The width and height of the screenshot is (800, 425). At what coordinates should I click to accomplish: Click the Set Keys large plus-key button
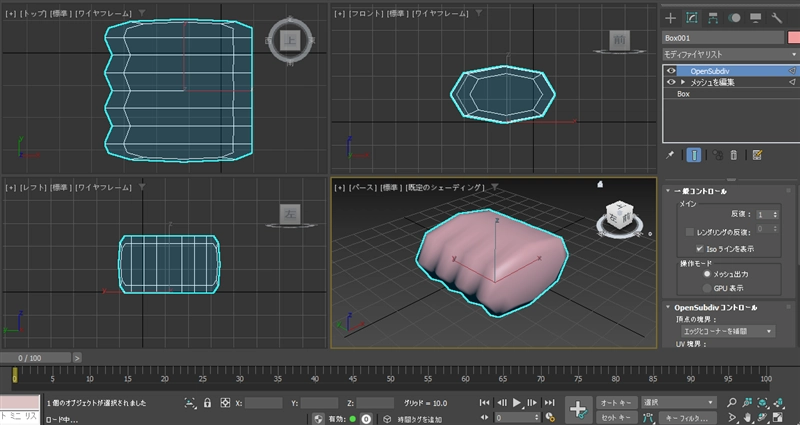(x=578, y=409)
